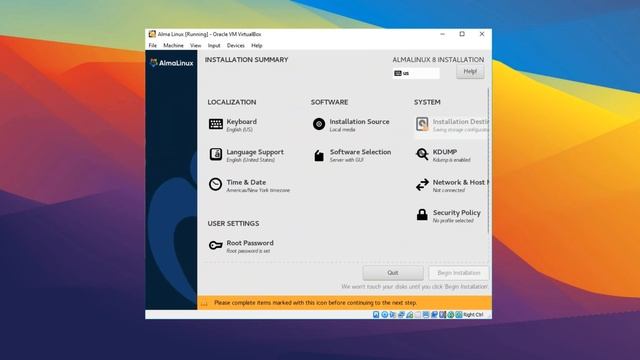Click the audio status icon
Viewport: 640px width, 360px height.
pos(393,315)
